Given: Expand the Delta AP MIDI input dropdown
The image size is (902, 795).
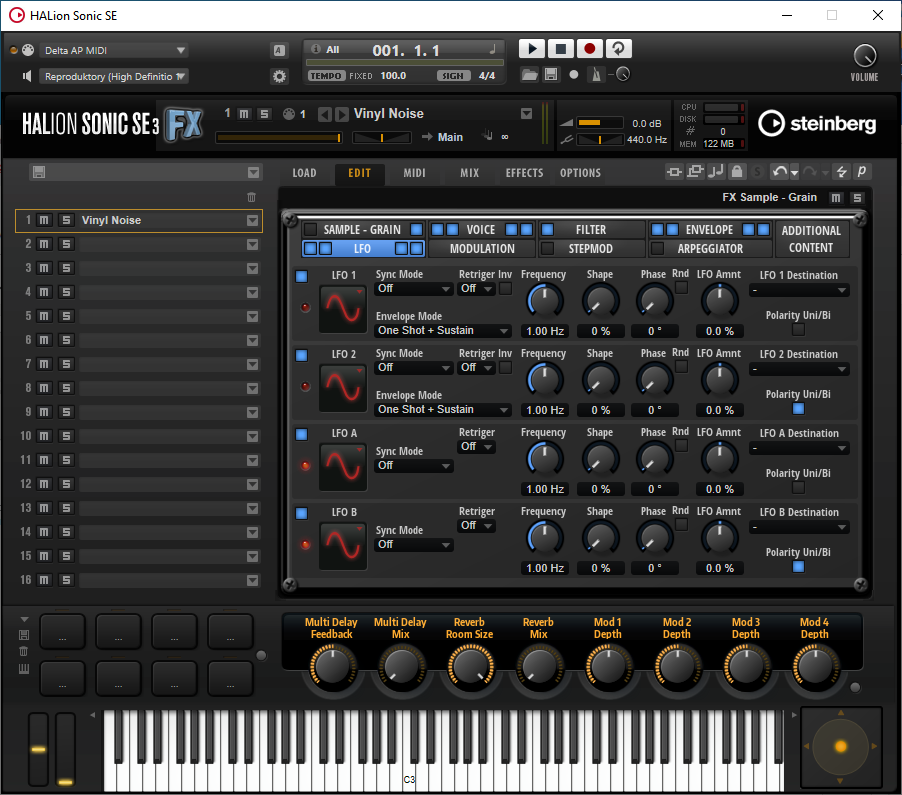Looking at the screenshot, I should 114,50.
